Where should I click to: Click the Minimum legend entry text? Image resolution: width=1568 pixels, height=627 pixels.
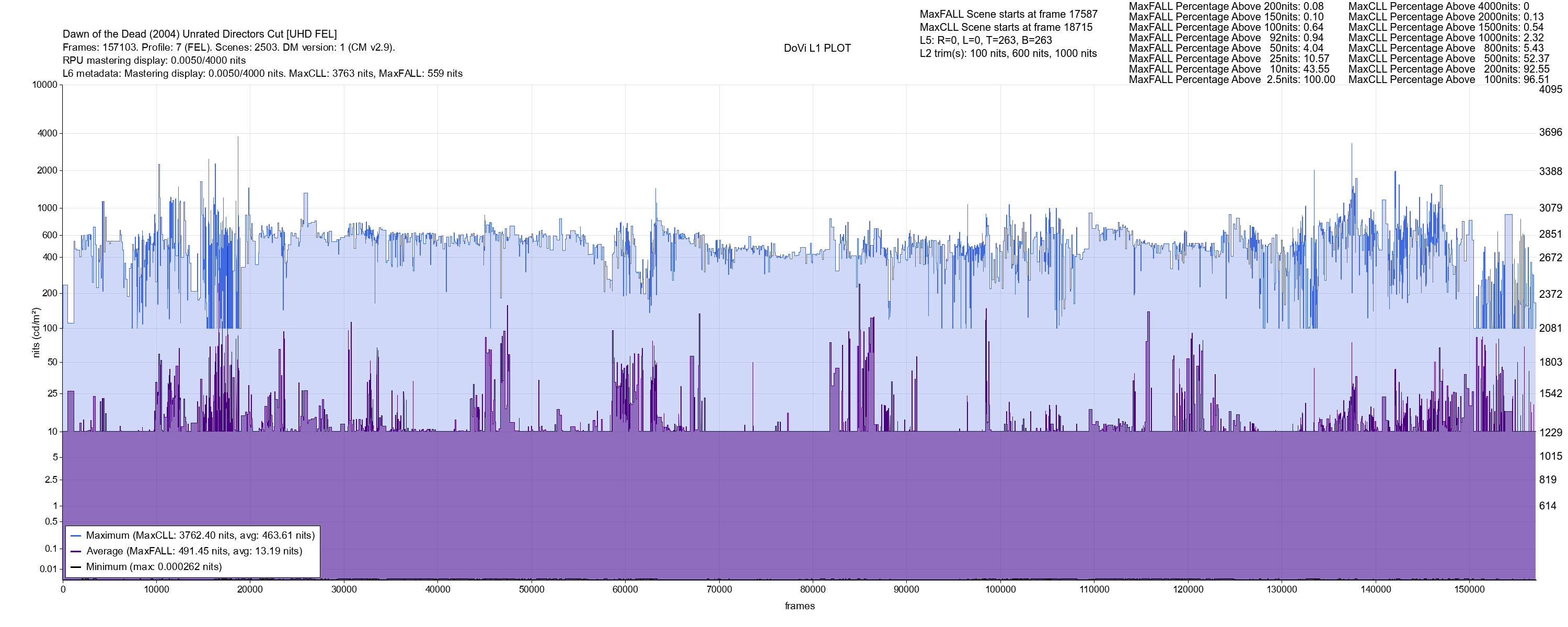pos(153,567)
